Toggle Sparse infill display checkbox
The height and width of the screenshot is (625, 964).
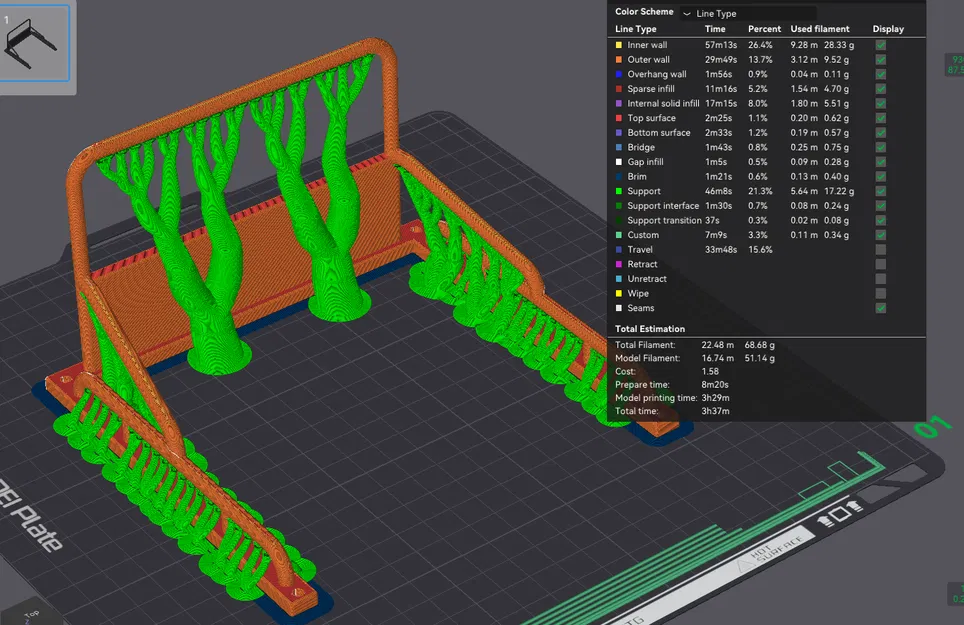[880, 89]
